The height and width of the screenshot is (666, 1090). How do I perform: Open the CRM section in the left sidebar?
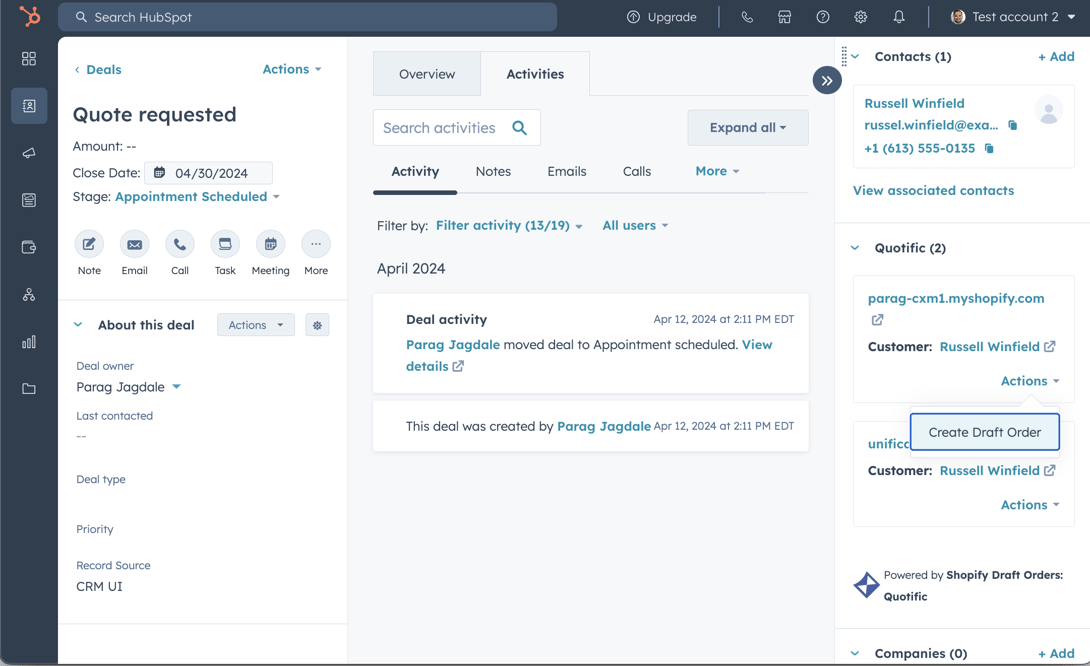(x=28, y=105)
